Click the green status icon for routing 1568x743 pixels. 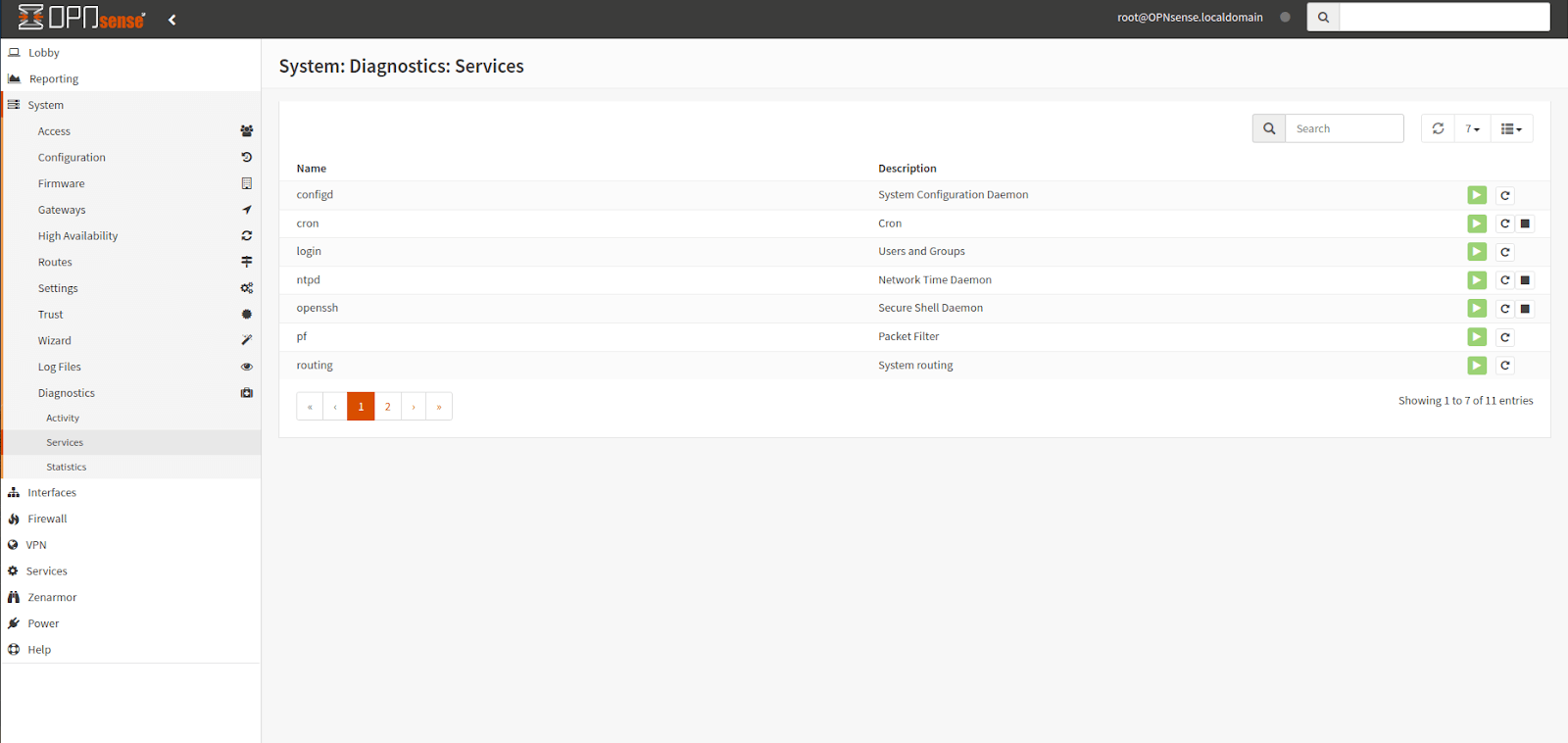click(1477, 366)
